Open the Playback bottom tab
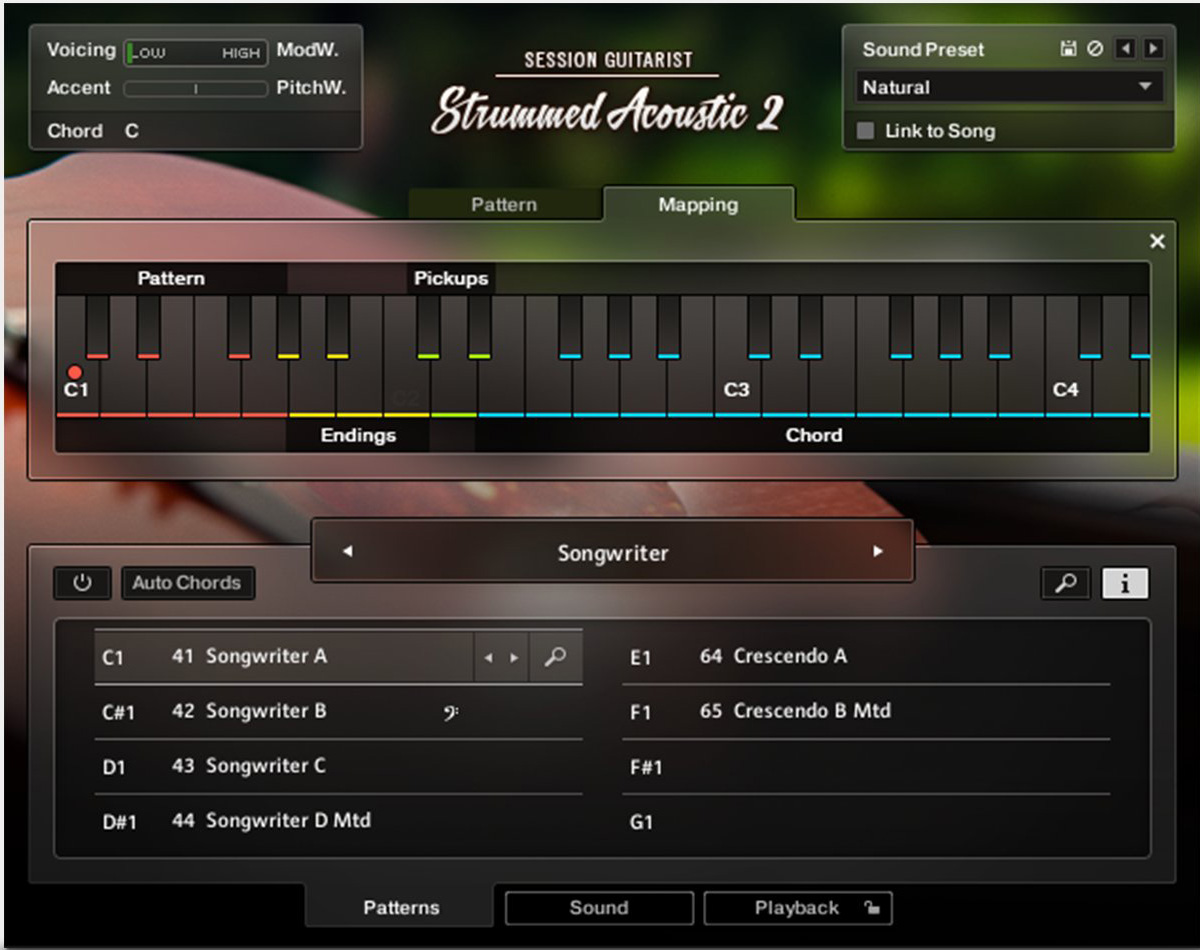The width and height of the screenshot is (1200, 950). pyautogui.click(x=797, y=908)
